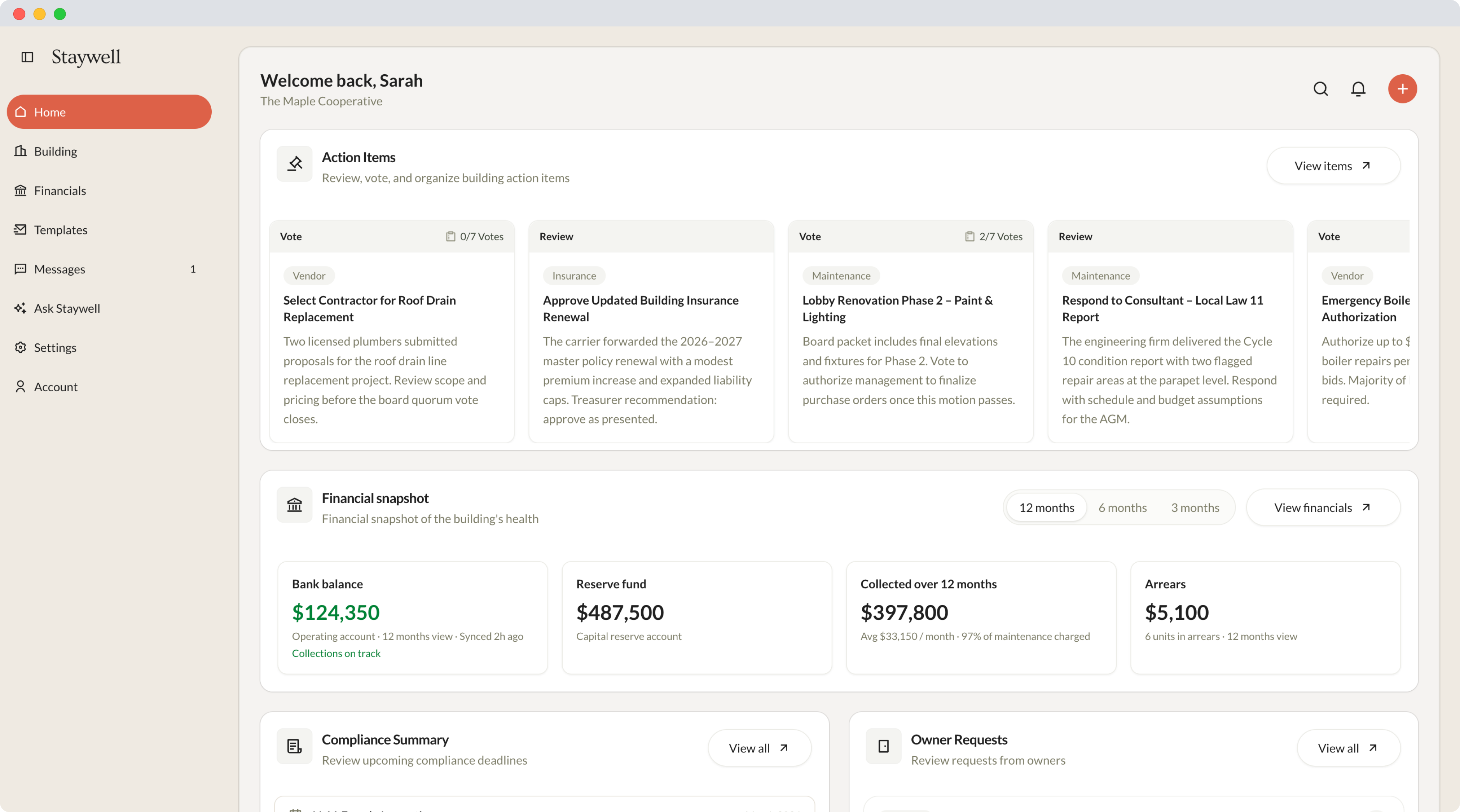Open Financials in the sidebar
This screenshot has width=1460, height=812.
click(109, 191)
